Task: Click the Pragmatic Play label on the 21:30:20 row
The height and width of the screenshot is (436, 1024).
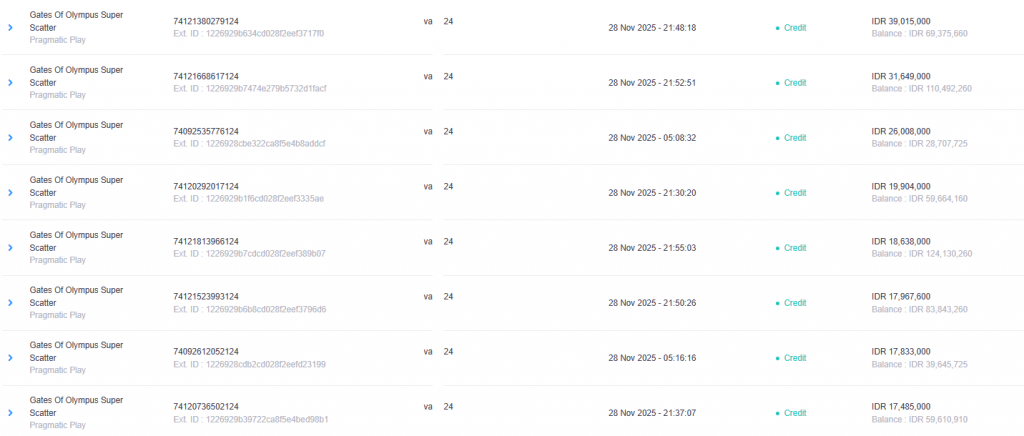Action: [x=57, y=205]
